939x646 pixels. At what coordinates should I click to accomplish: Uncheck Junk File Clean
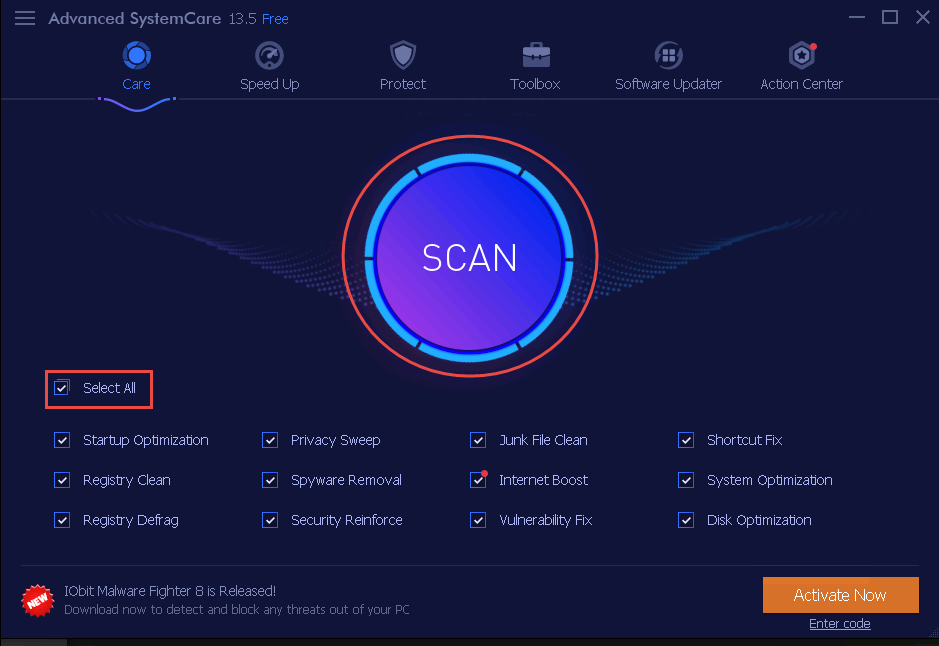(477, 440)
